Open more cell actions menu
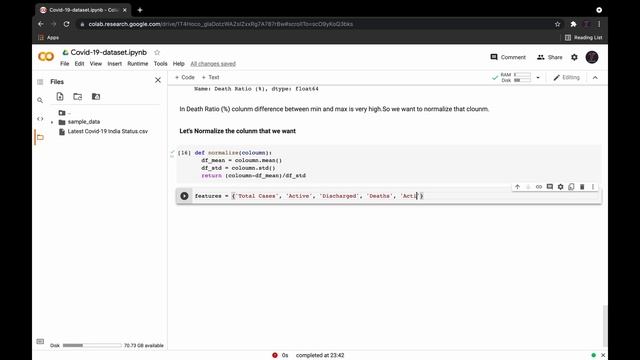 point(593,187)
